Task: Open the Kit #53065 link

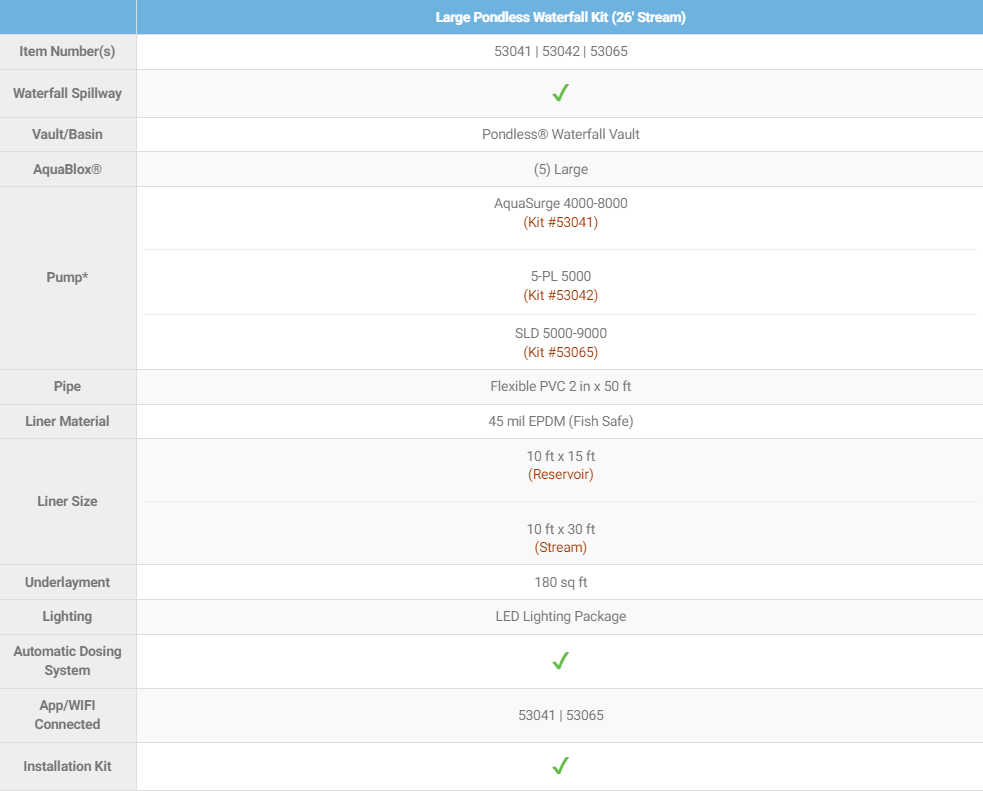Action: (x=560, y=352)
